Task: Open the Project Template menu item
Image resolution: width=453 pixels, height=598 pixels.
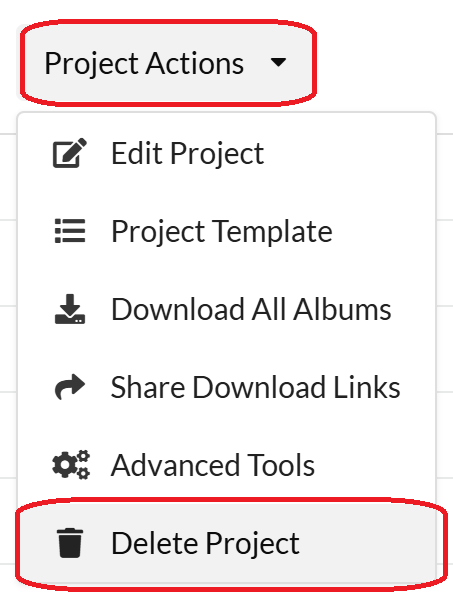Action: click(x=226, y=231)
